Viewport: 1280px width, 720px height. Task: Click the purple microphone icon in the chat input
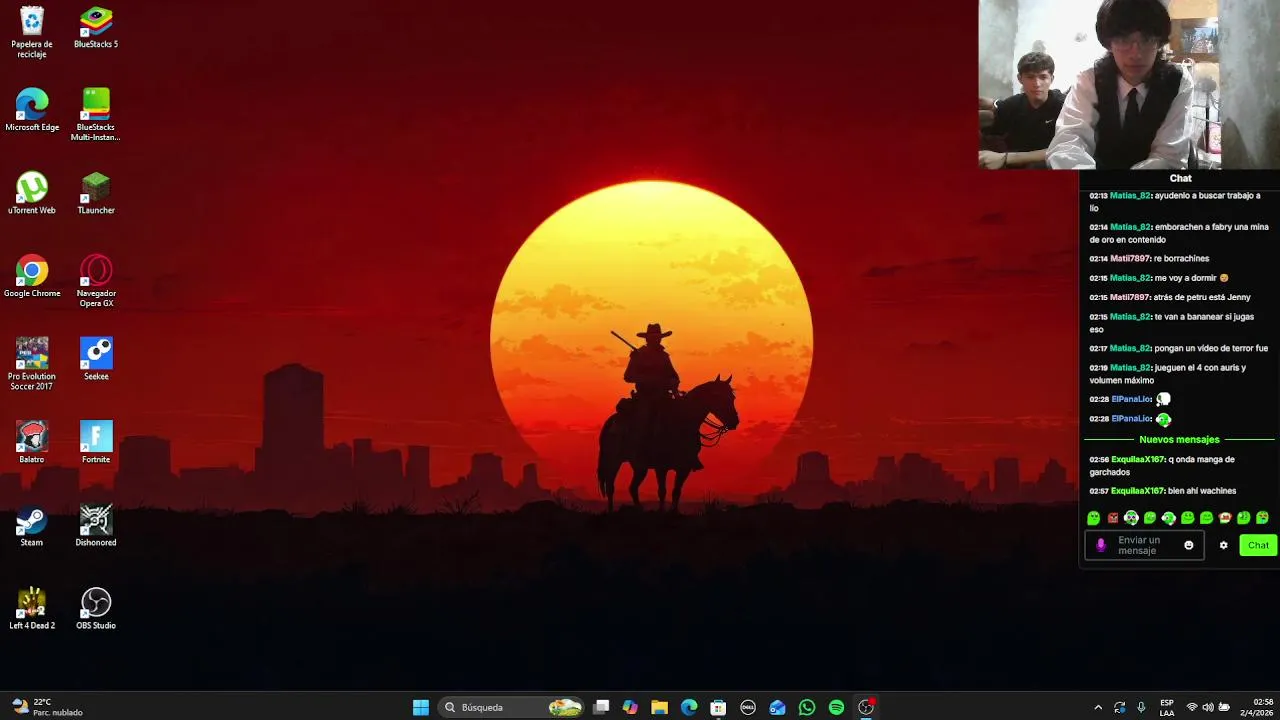[x=1101, y=545]
